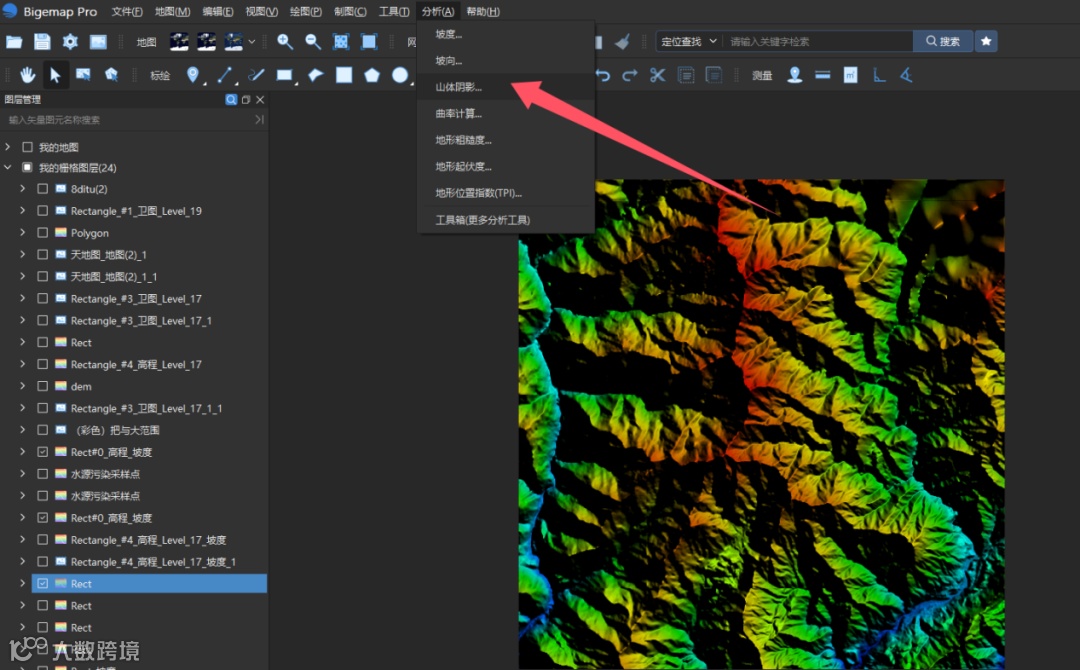Uncheck the highlighted Rect layer checkbox
The image size is (1080, 670).
click(42, 584)
